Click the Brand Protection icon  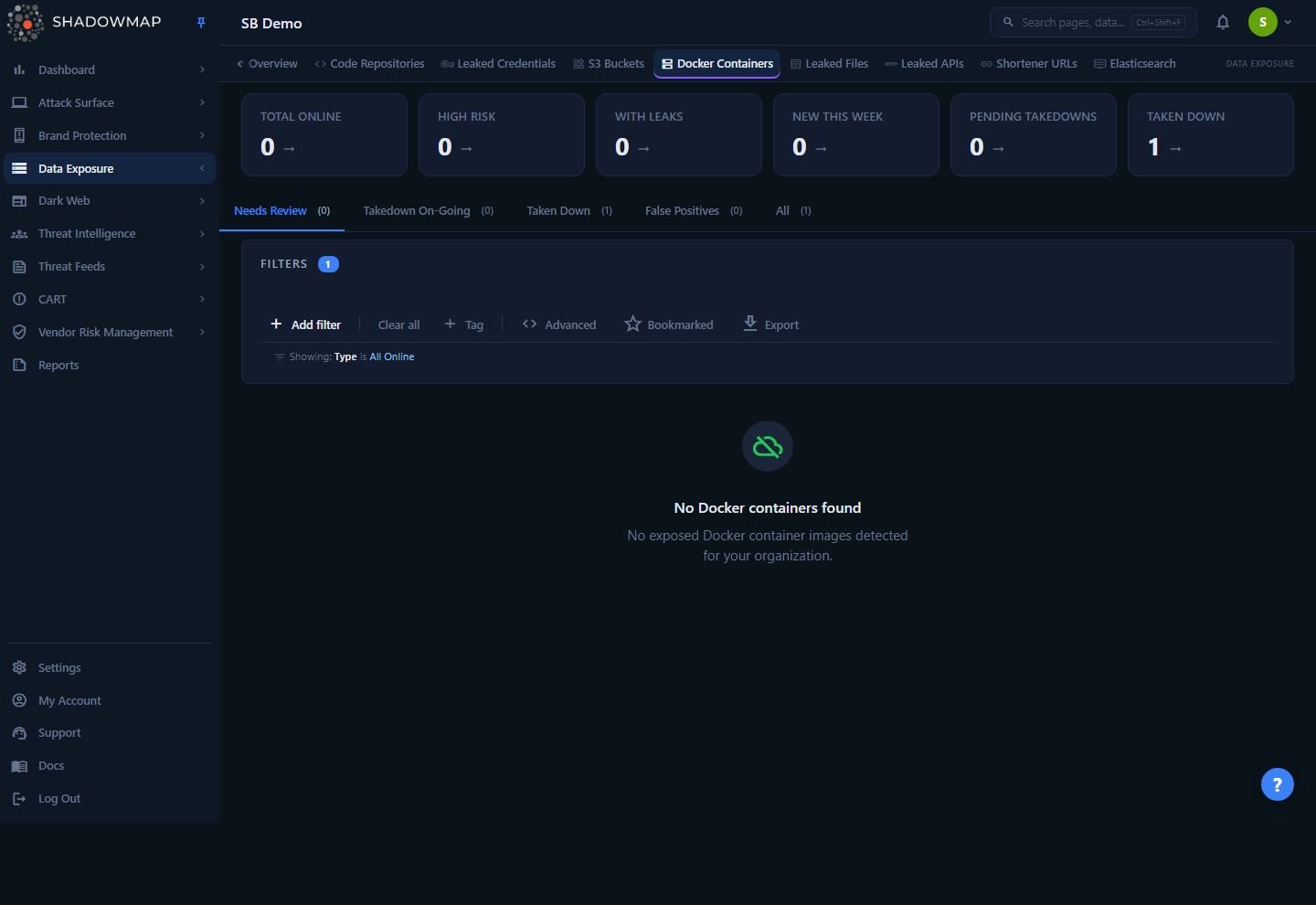click(x=19, y=135)
